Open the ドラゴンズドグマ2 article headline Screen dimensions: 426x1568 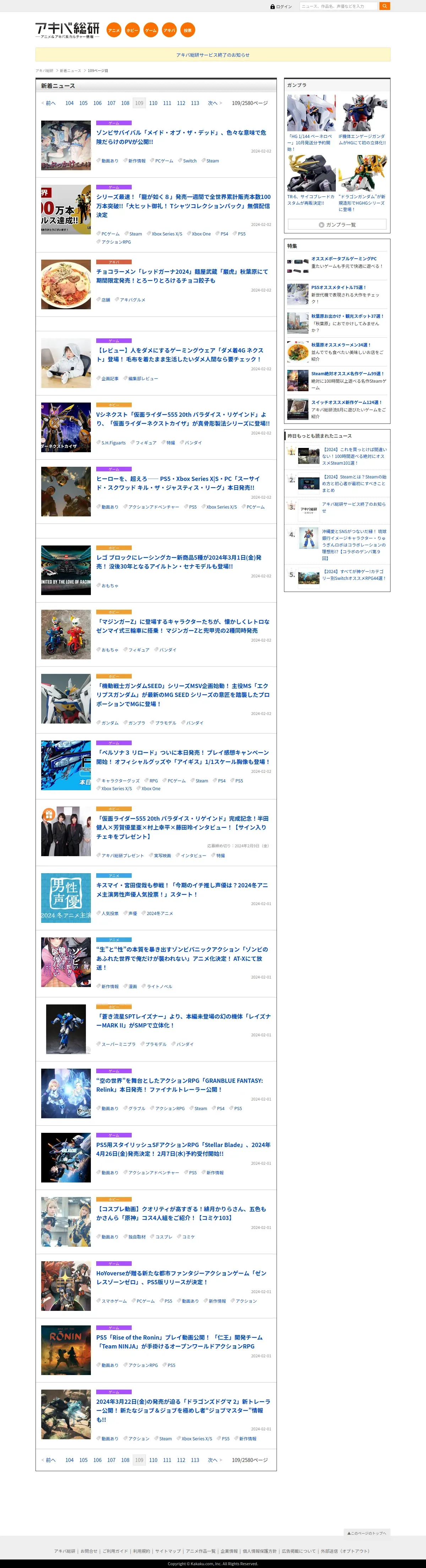click(183, 1410)
